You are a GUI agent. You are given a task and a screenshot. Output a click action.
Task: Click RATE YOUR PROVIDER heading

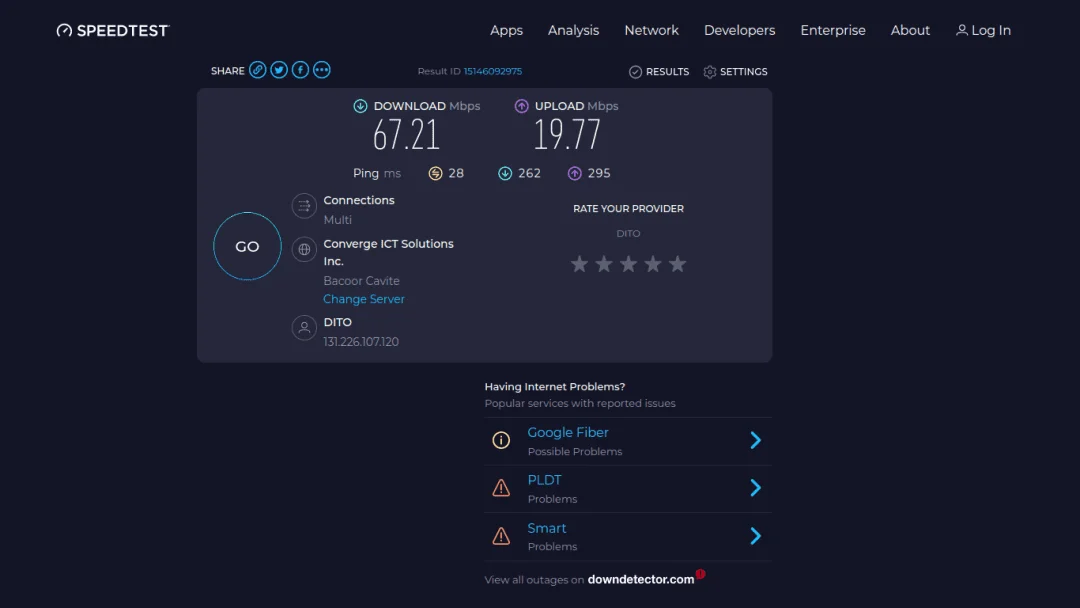click(x=628, y=209)
